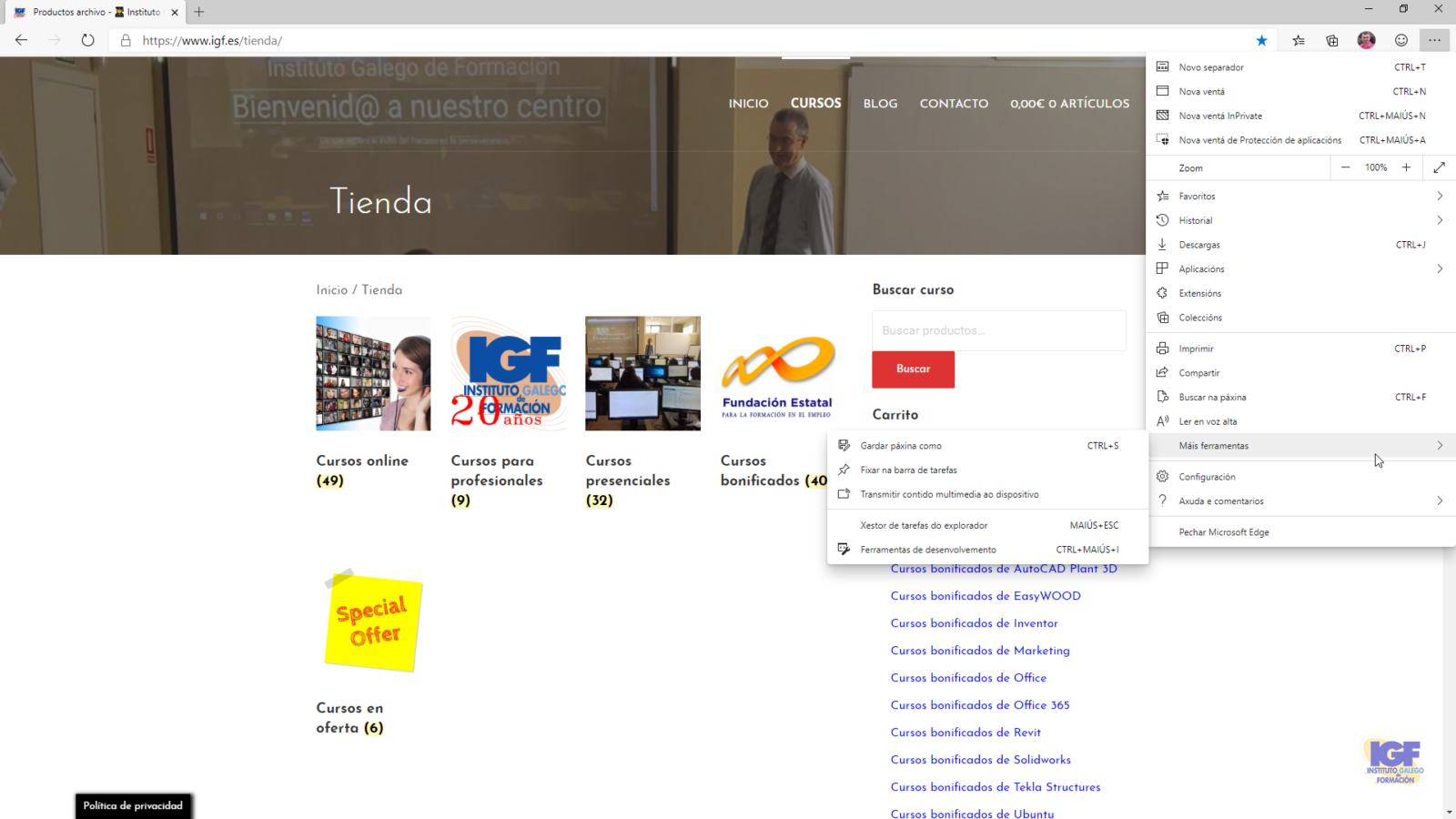Increase zoom level with plus button
This screenshot has width=1456, height=819.
click(1406, 167)
